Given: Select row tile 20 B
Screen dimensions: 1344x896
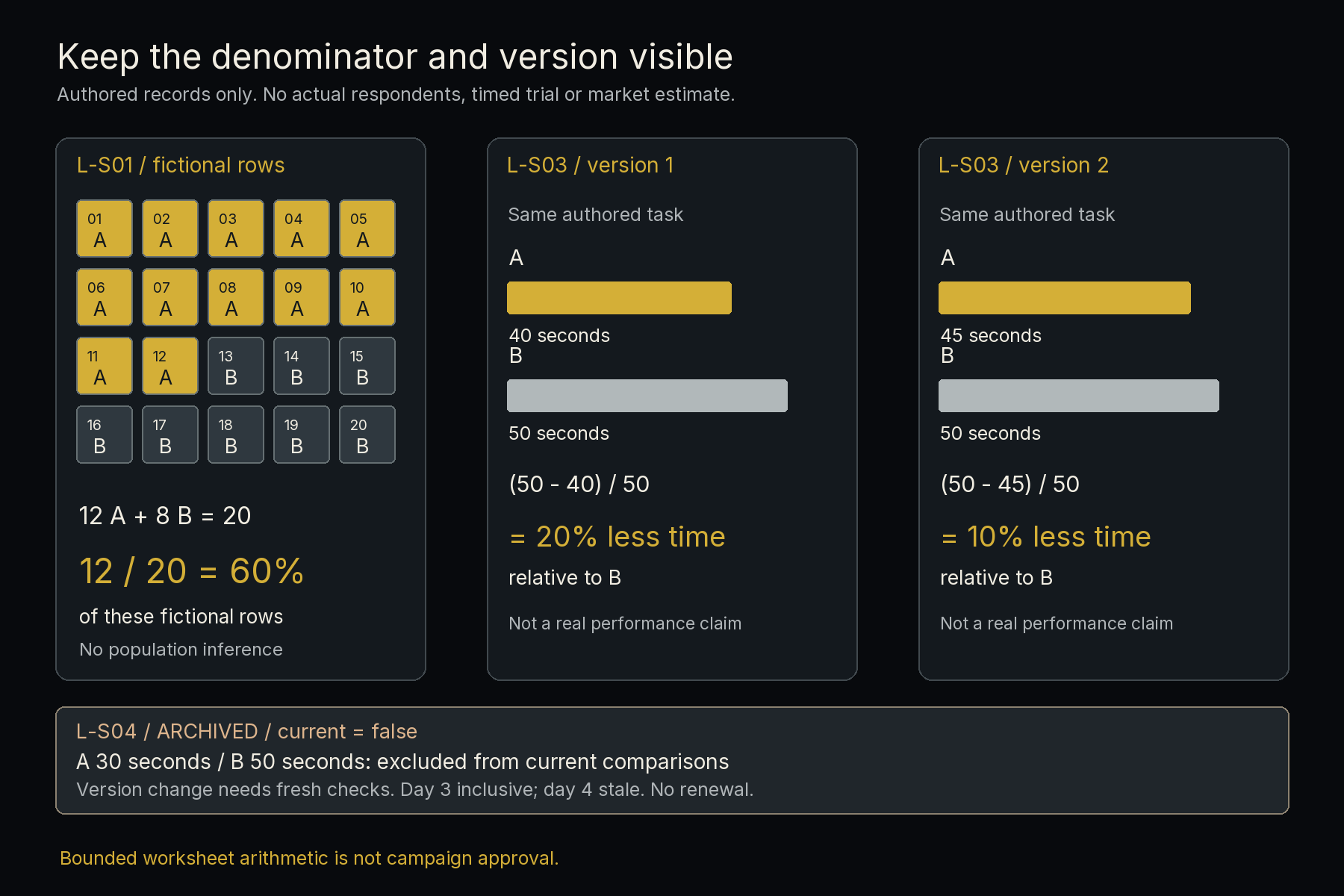Looking at the screenshot, I should (367, 435).
